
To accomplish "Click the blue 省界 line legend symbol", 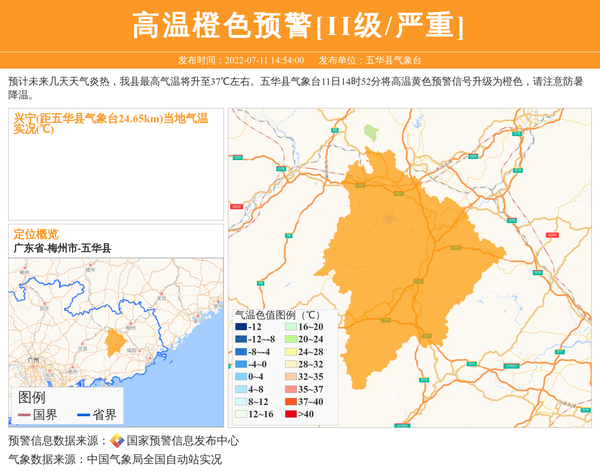I will pyautogui.click(x=84, y=415).
